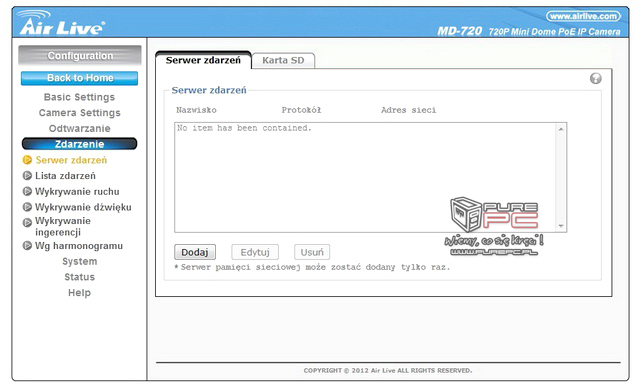Click the list scrollbar up arrow

(x=561, y=129)
